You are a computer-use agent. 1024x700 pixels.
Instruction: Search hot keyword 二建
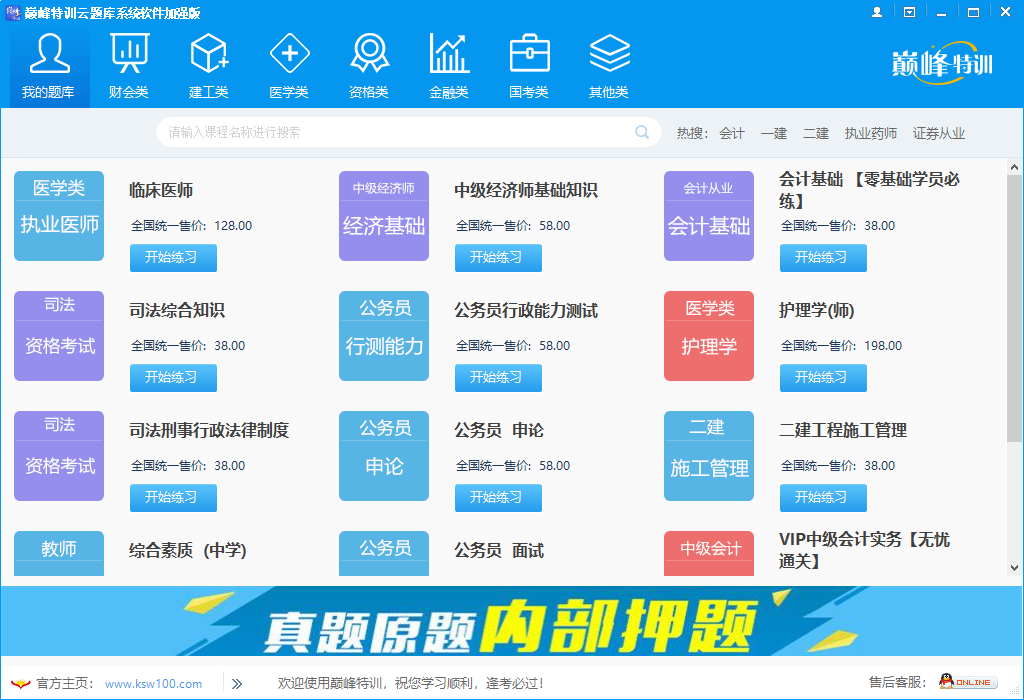(816, 133)
